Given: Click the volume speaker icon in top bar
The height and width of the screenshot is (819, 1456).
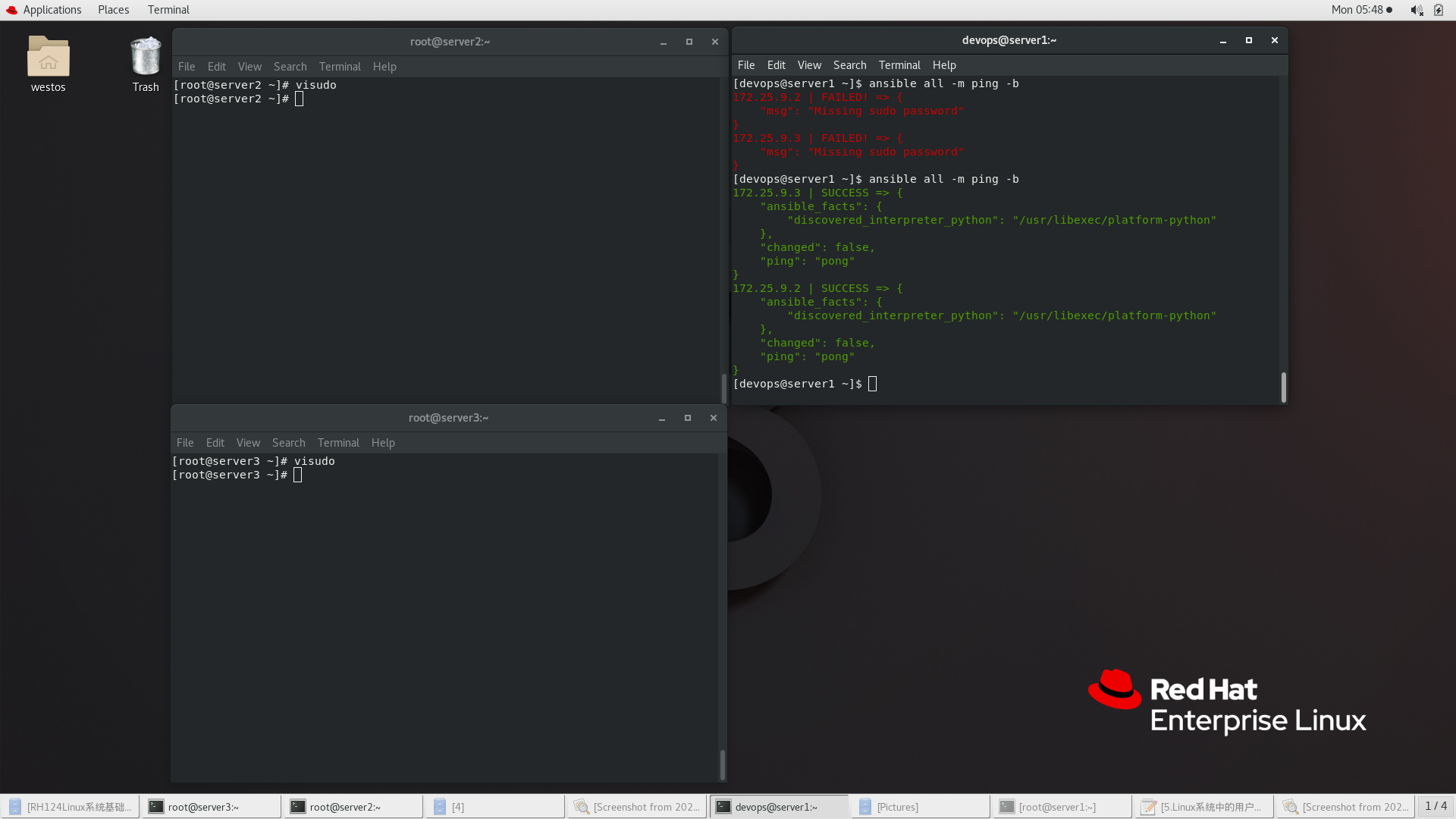Looking at the screenshot, I should tap(1416, 10).
